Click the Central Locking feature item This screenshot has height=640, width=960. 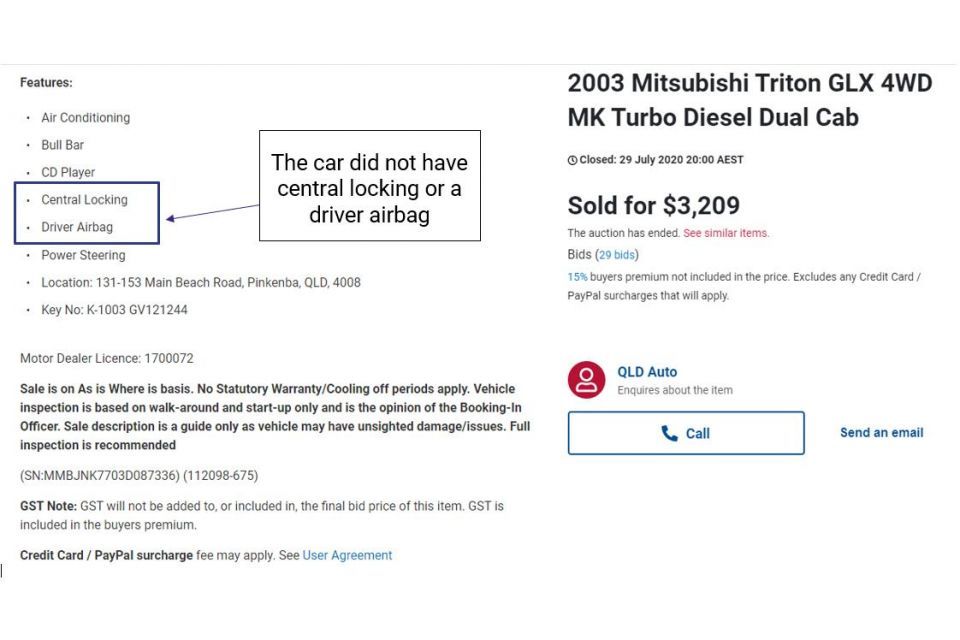coord(84,200)
